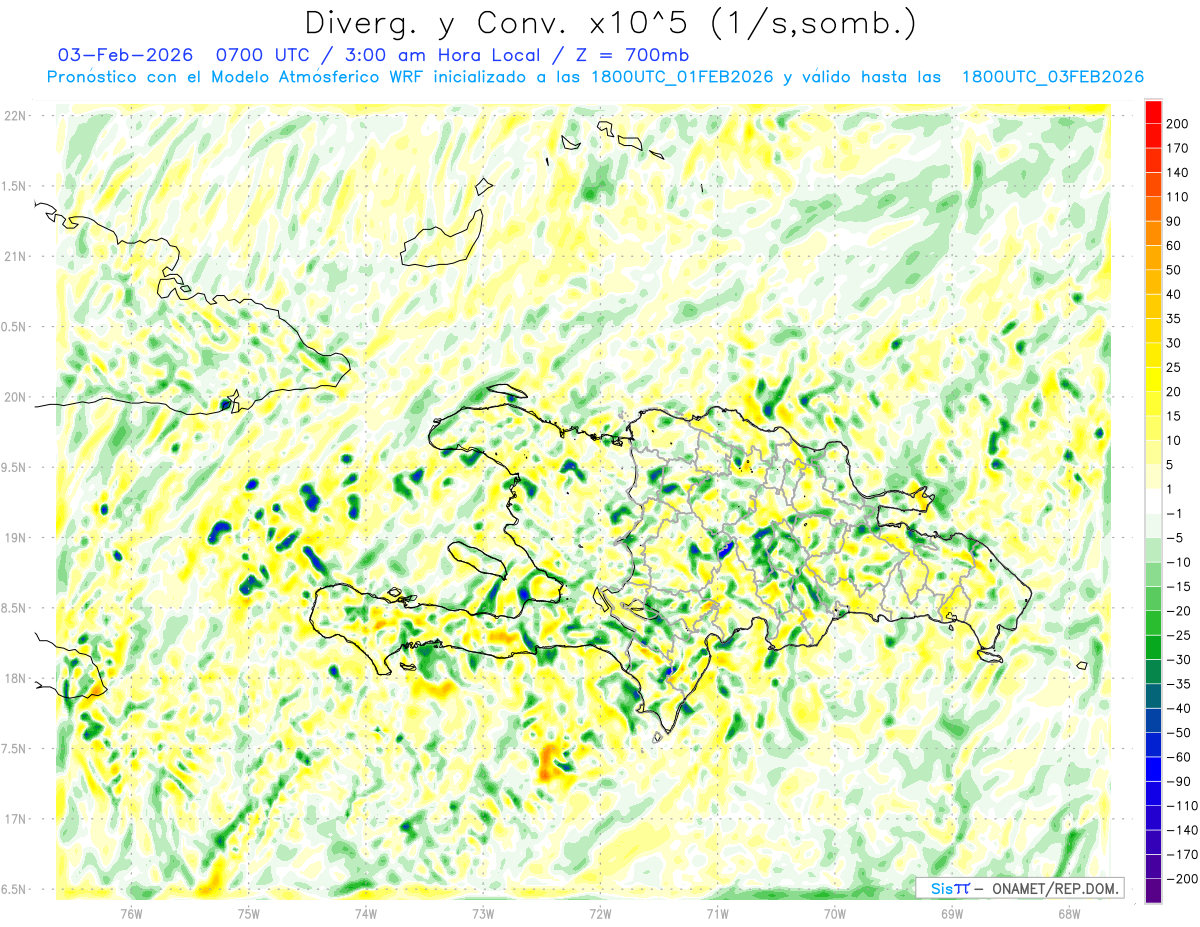Click the '-110' colorbar value
Image resolution: width=1200 pixels, height=927 pixels.
pos(1180,806)
